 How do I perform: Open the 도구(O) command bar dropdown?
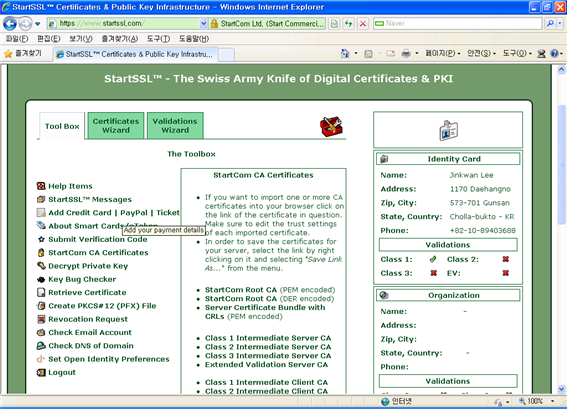(x=517, y=54)
